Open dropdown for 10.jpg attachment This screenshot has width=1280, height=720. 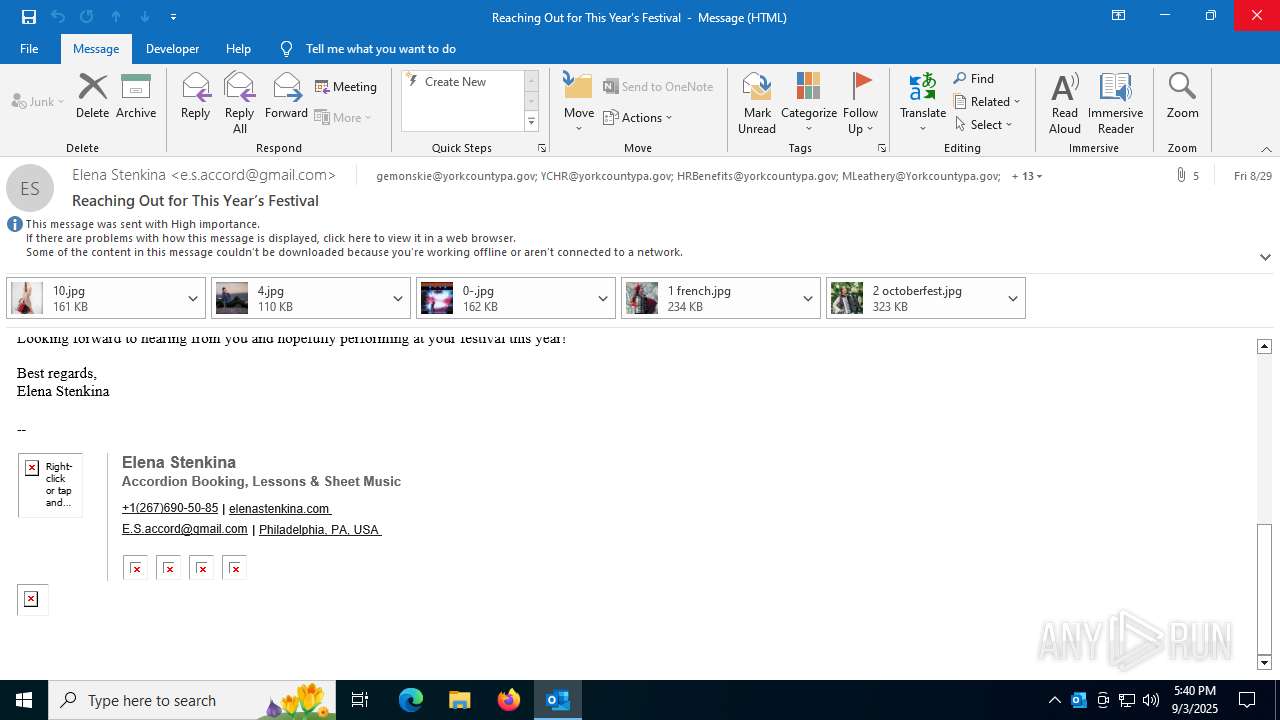(193, 298)
